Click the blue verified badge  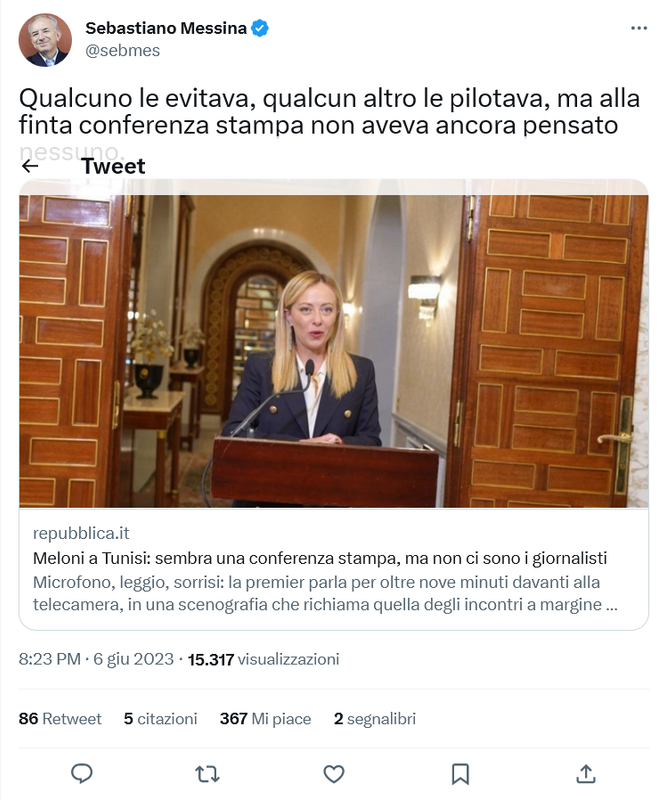pyautogui.click(x=260, y=28)
